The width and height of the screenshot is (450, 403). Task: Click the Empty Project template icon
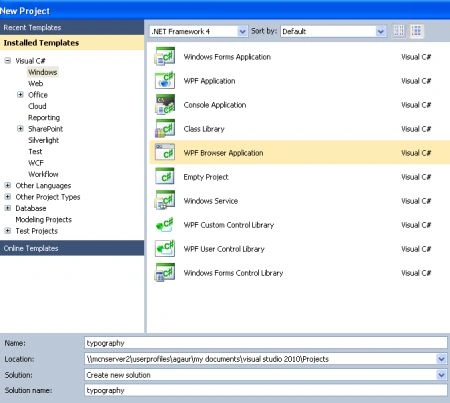coord(165,177)
